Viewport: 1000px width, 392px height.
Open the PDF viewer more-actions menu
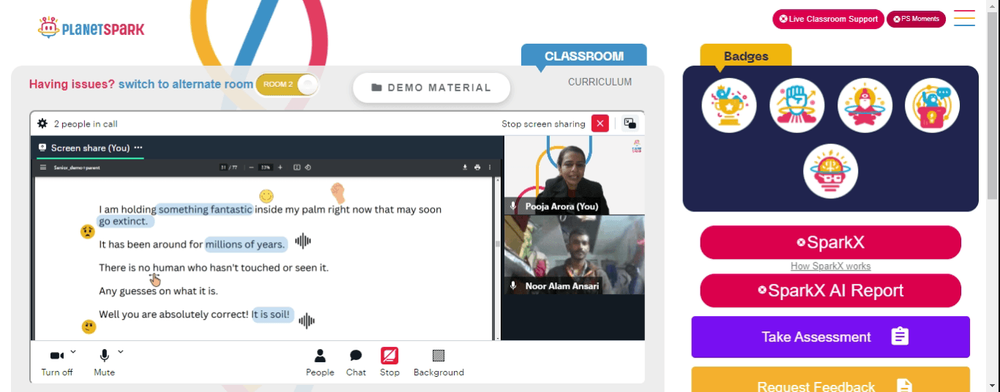pyautogui.click(x=490, y=168)
